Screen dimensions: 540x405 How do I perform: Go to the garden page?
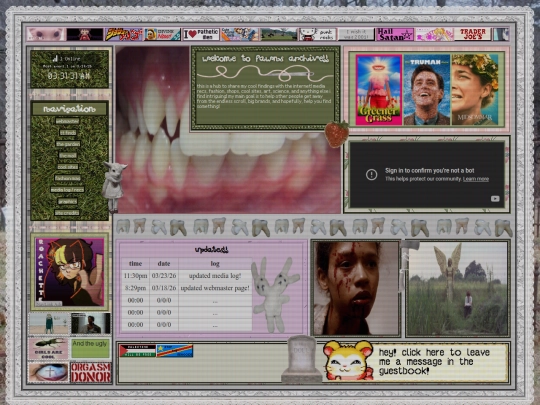click(68, 144)
